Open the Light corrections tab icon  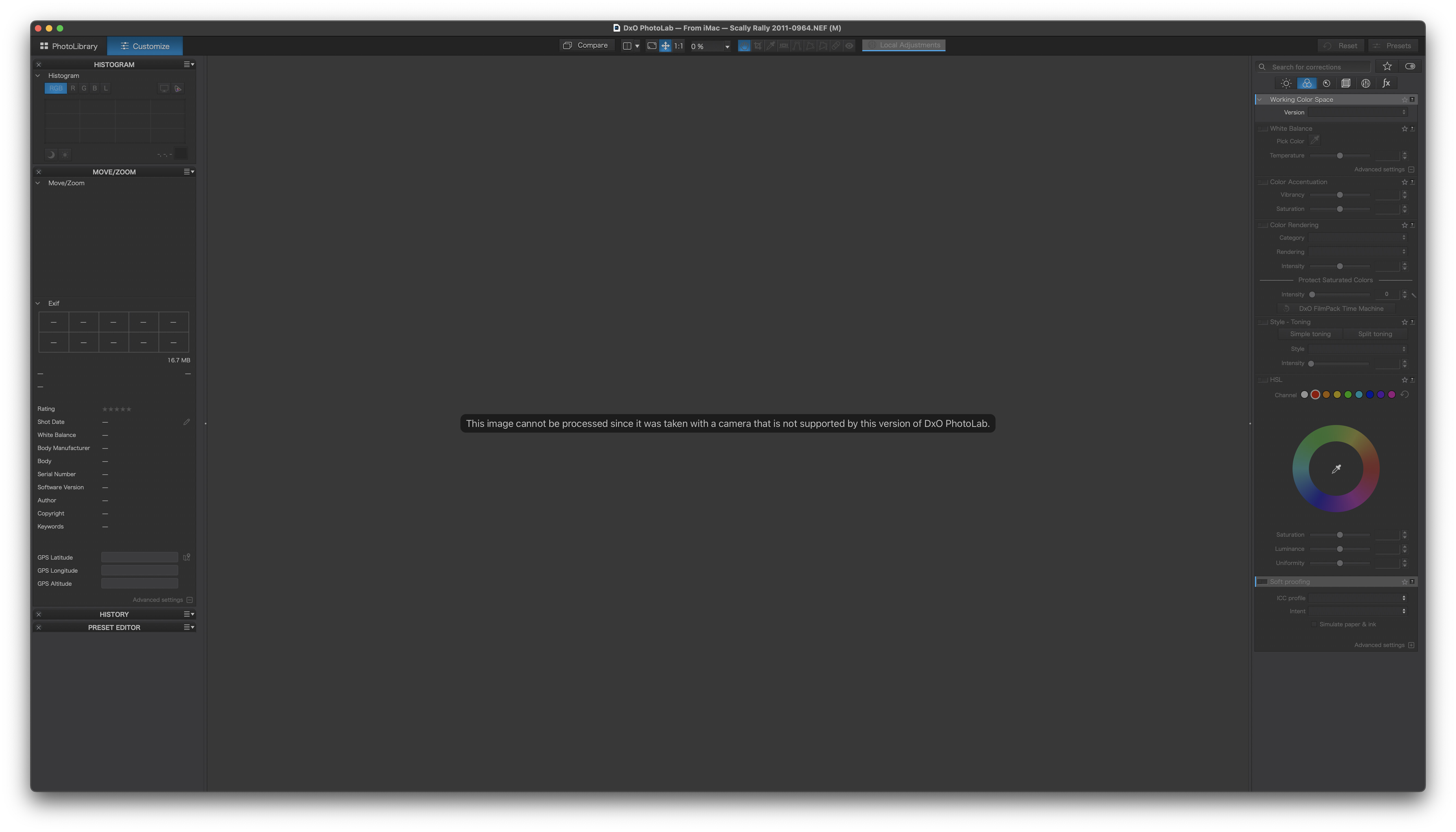[x=1286, y=83]
